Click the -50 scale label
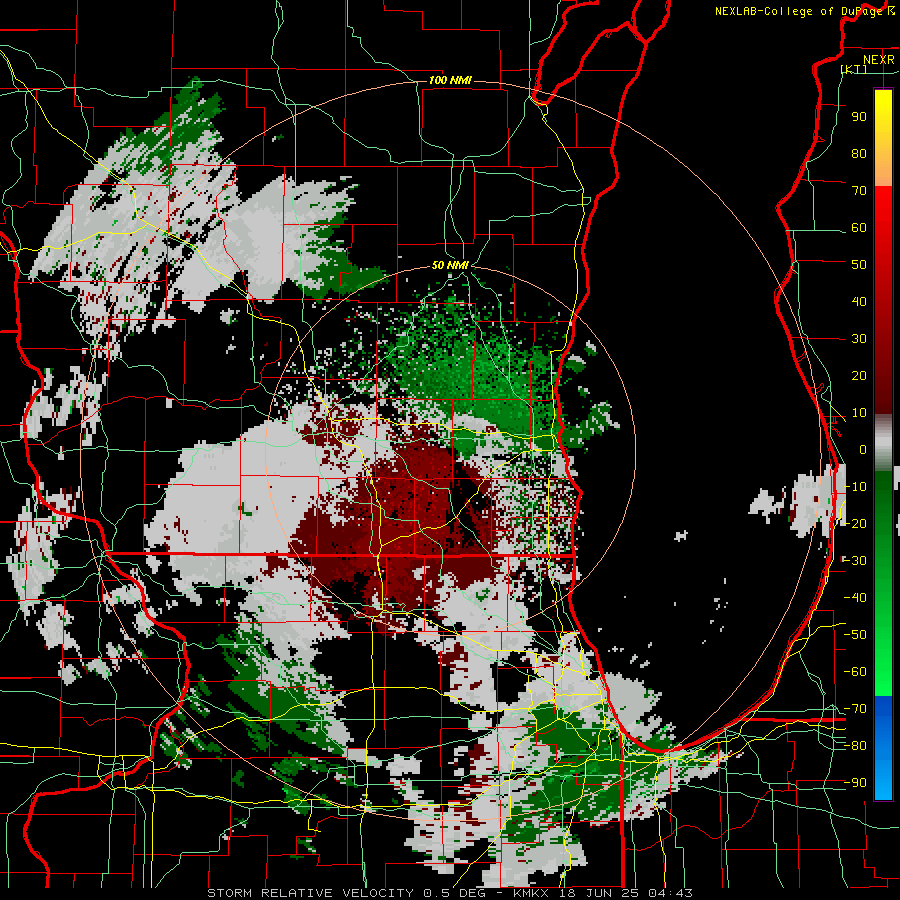Screen dimensions: 900x900 [855, 635]
